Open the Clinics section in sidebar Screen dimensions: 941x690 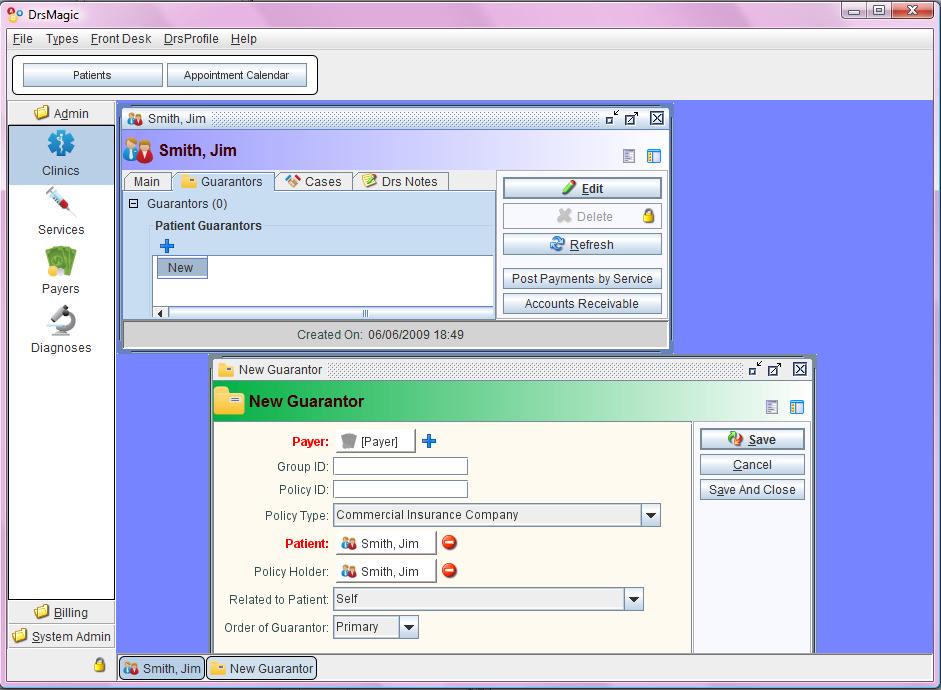[61, 155]
